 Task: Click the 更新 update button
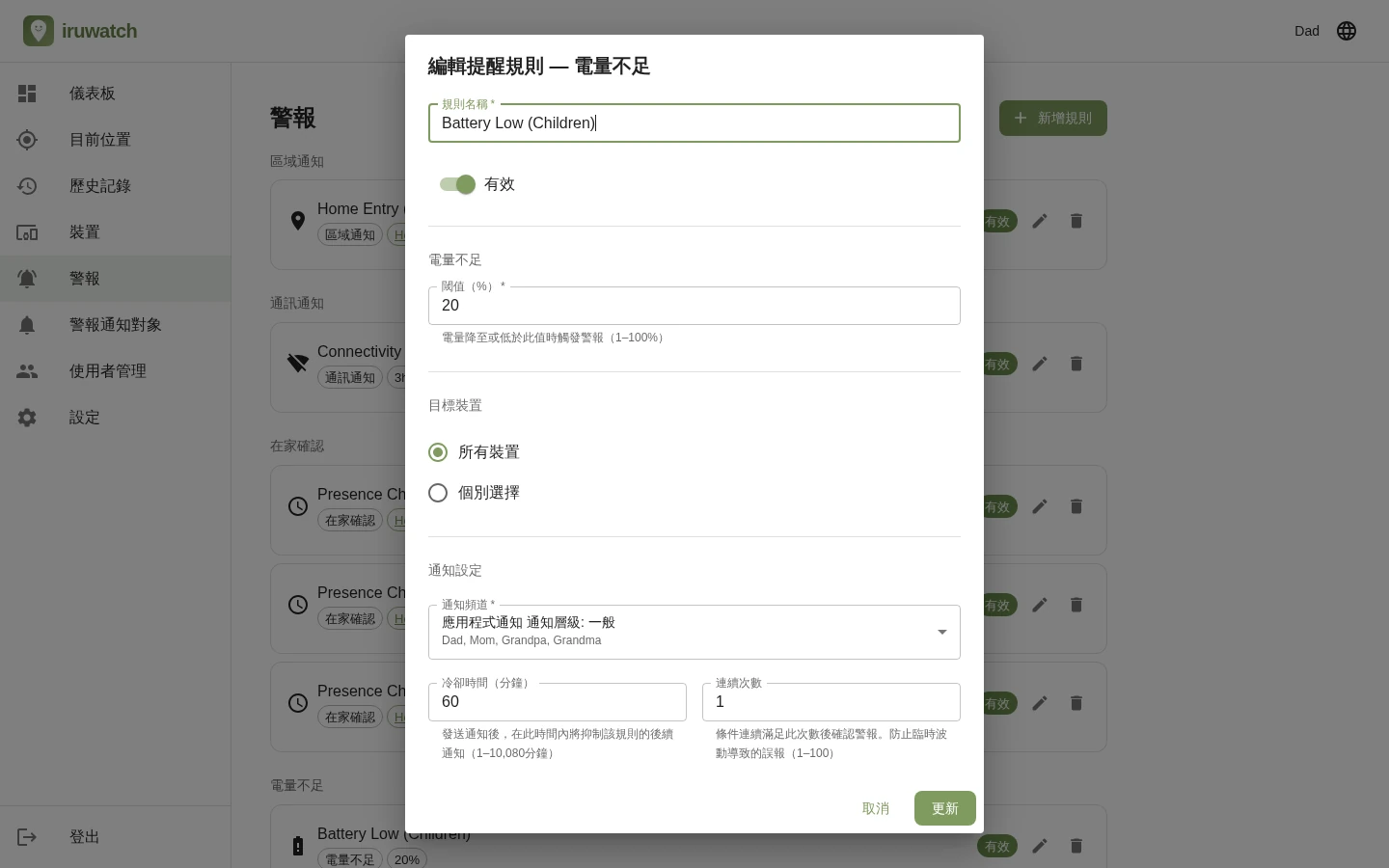point(945,808)
